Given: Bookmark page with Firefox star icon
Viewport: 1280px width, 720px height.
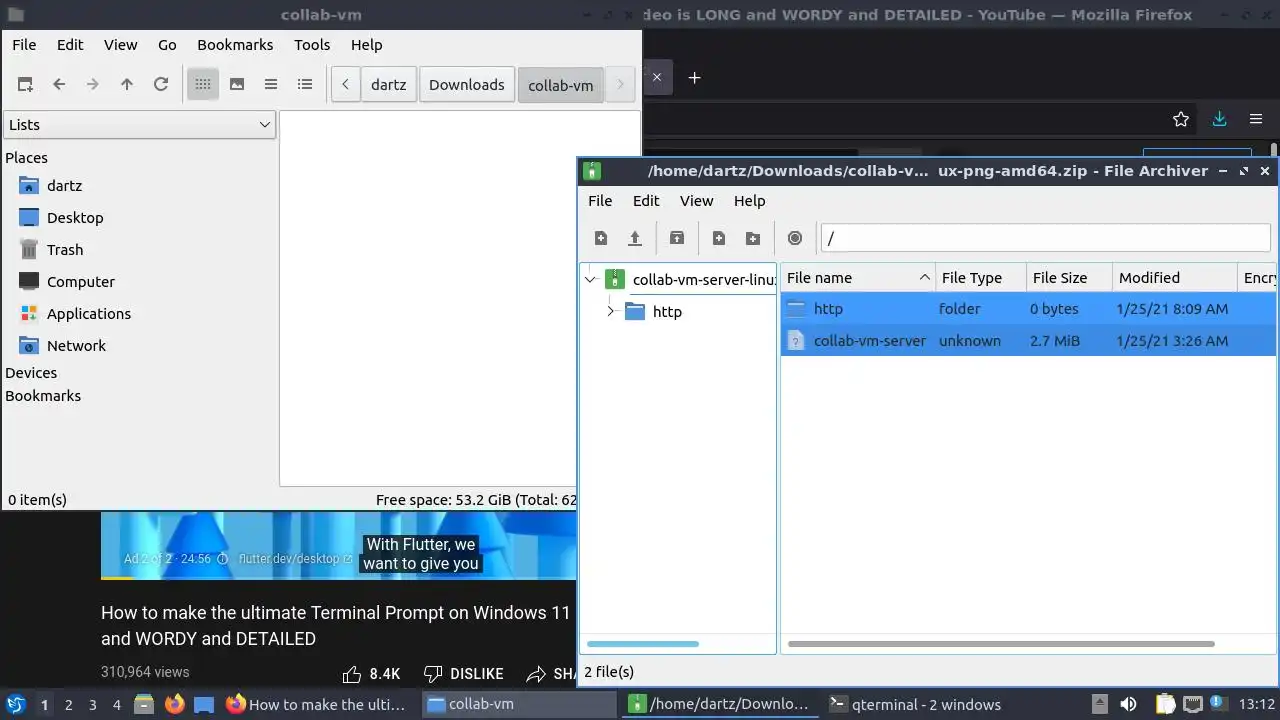Looking at the screenshot, I should 1181,119.
